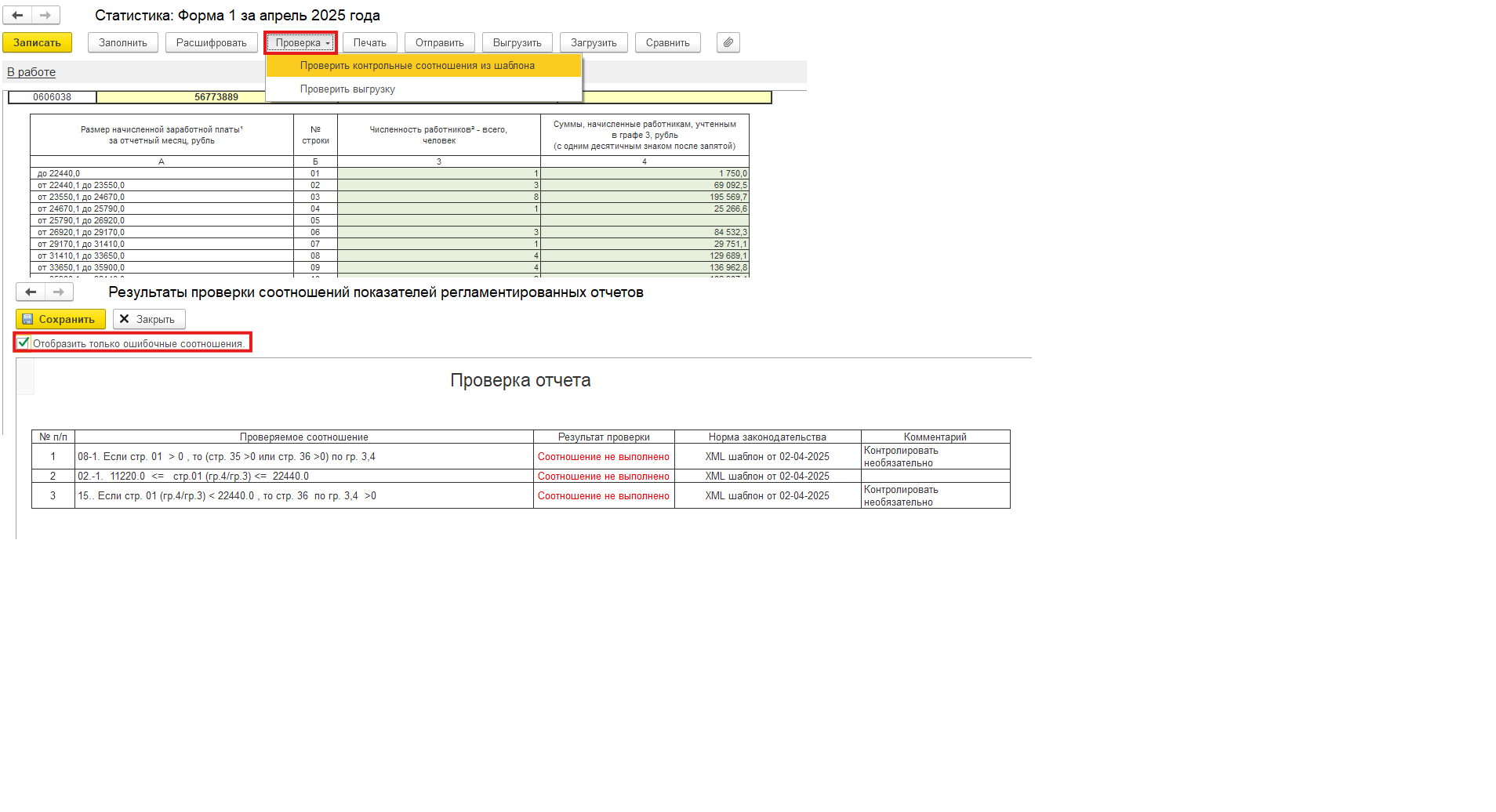Go forward in the check results panel
The height and width of the screenshot is (812, 1496).
click(x=59, y=292)
